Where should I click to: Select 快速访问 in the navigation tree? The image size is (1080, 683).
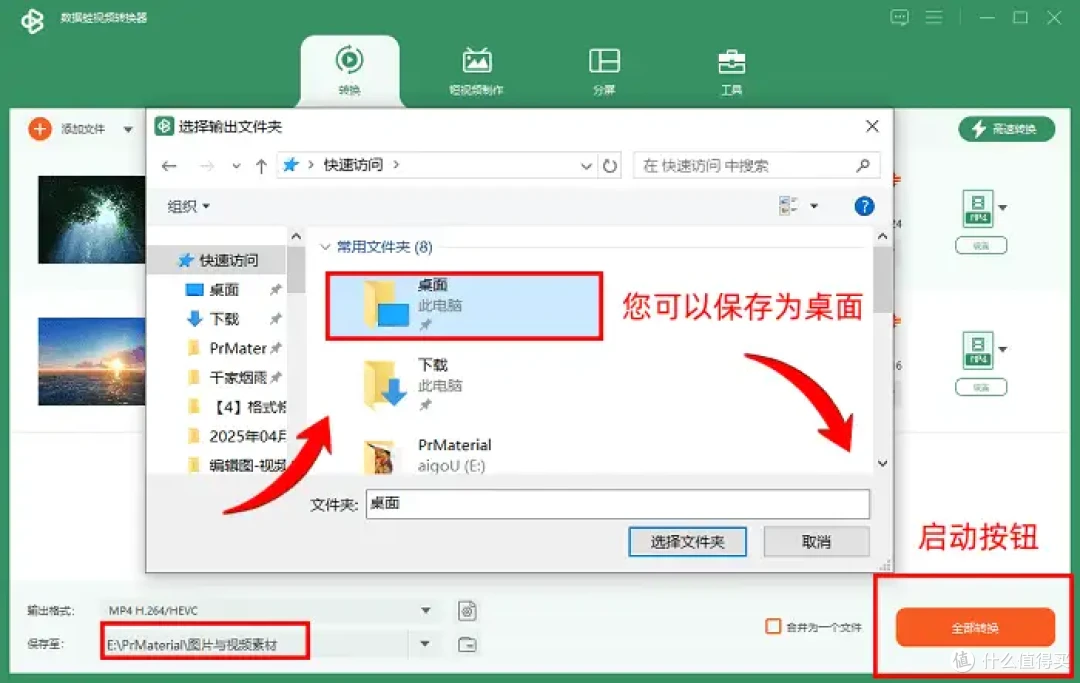click(x=218, y=260)
